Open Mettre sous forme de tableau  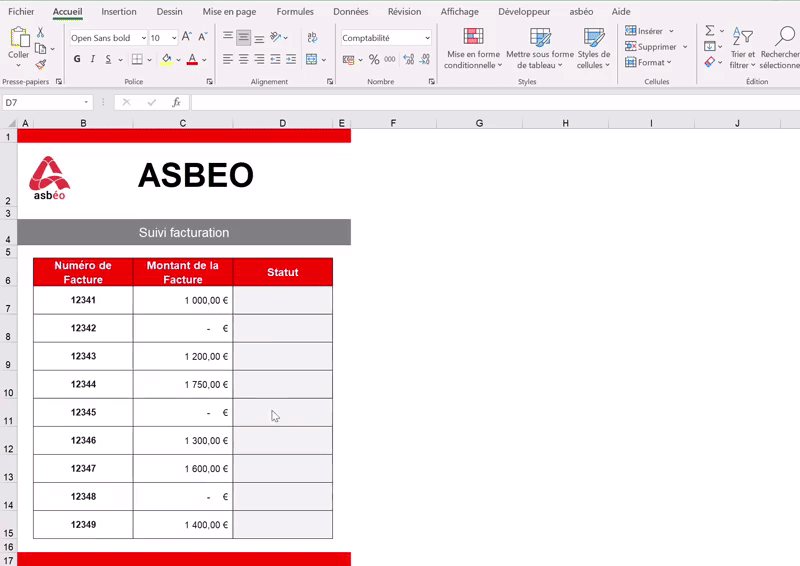click(x=540, y=48)
